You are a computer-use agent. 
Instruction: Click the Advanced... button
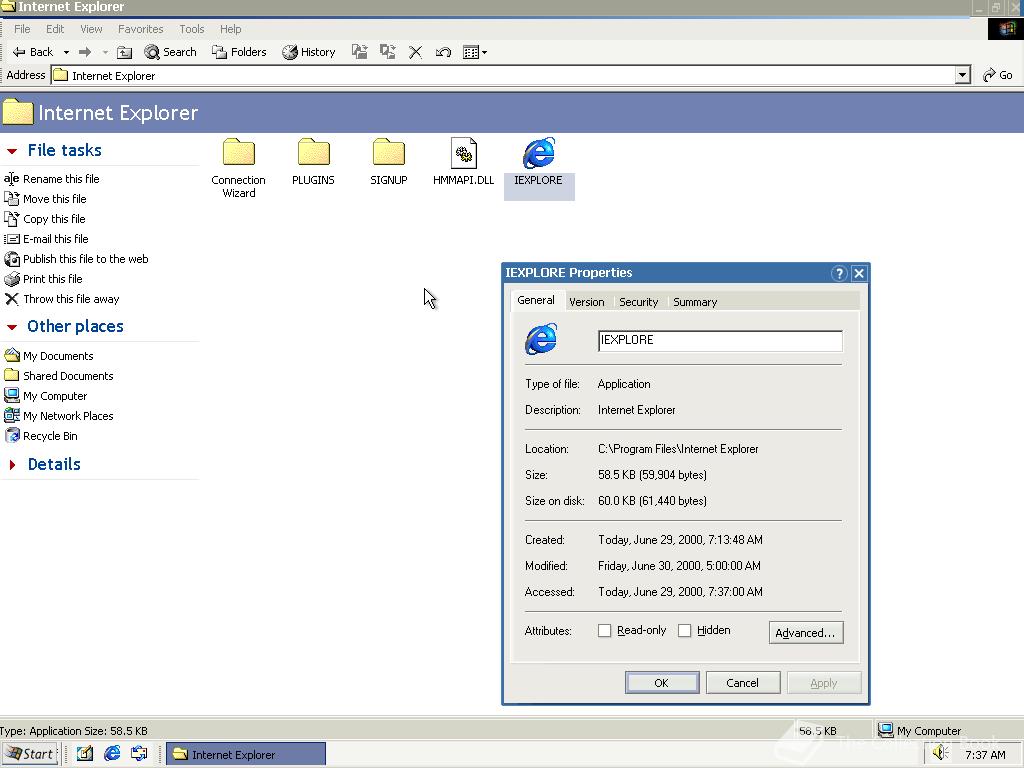(805, 633)
